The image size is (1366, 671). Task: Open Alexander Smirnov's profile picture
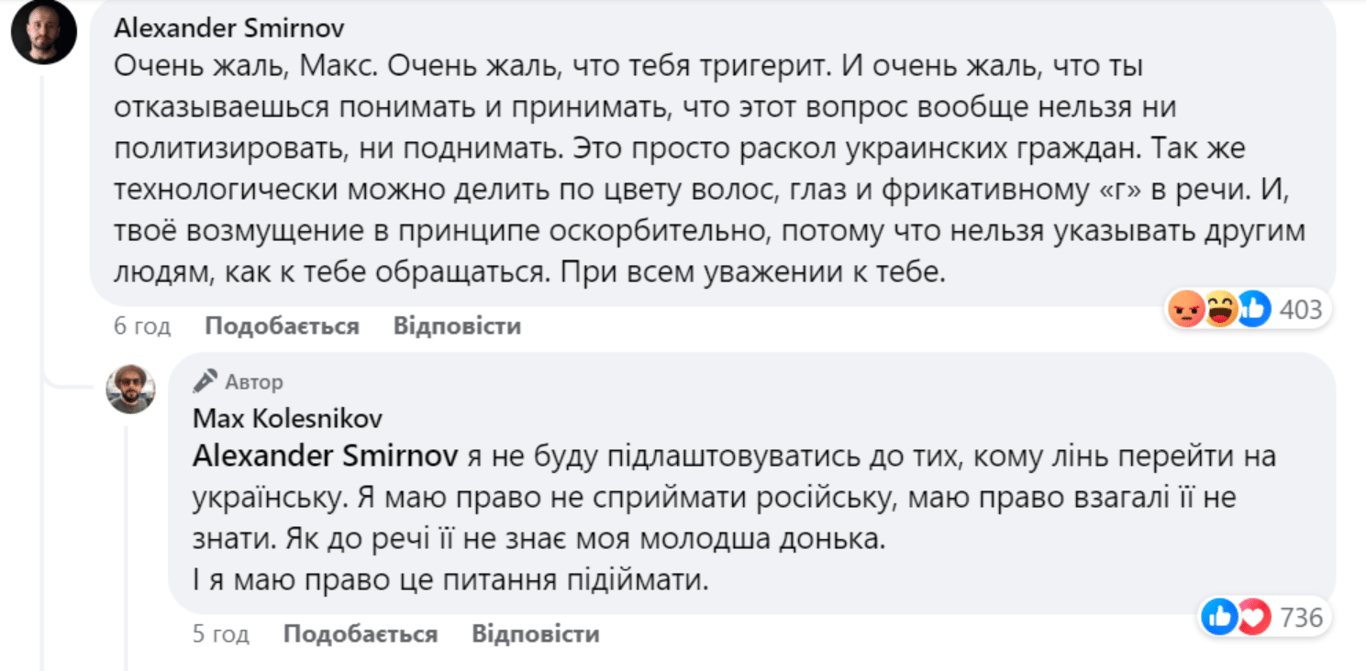click(x=44, y=32)
